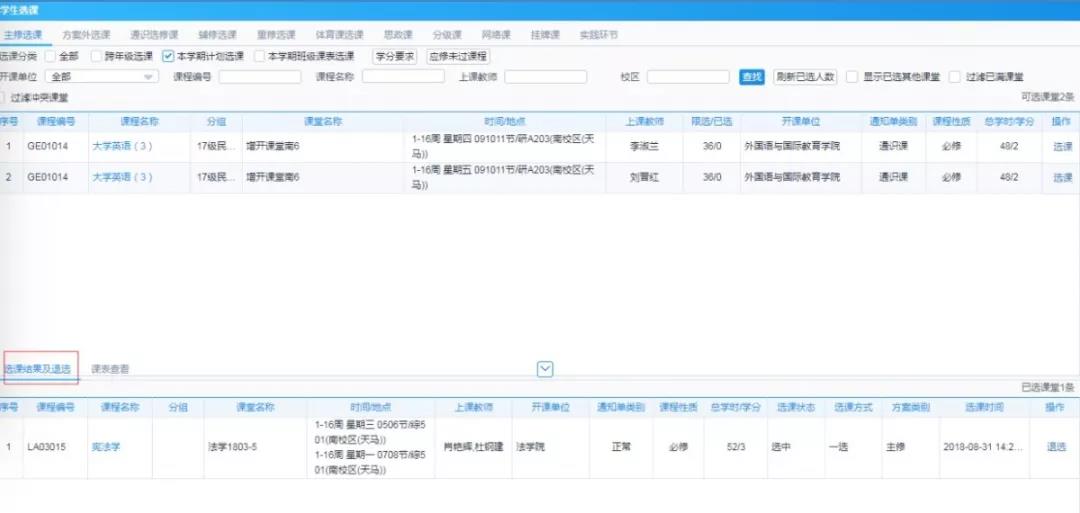This screenshot has width=1080, height=513.
Task: Tick the 显示已选其他课堂 checkbox
Action: (852, 77)
